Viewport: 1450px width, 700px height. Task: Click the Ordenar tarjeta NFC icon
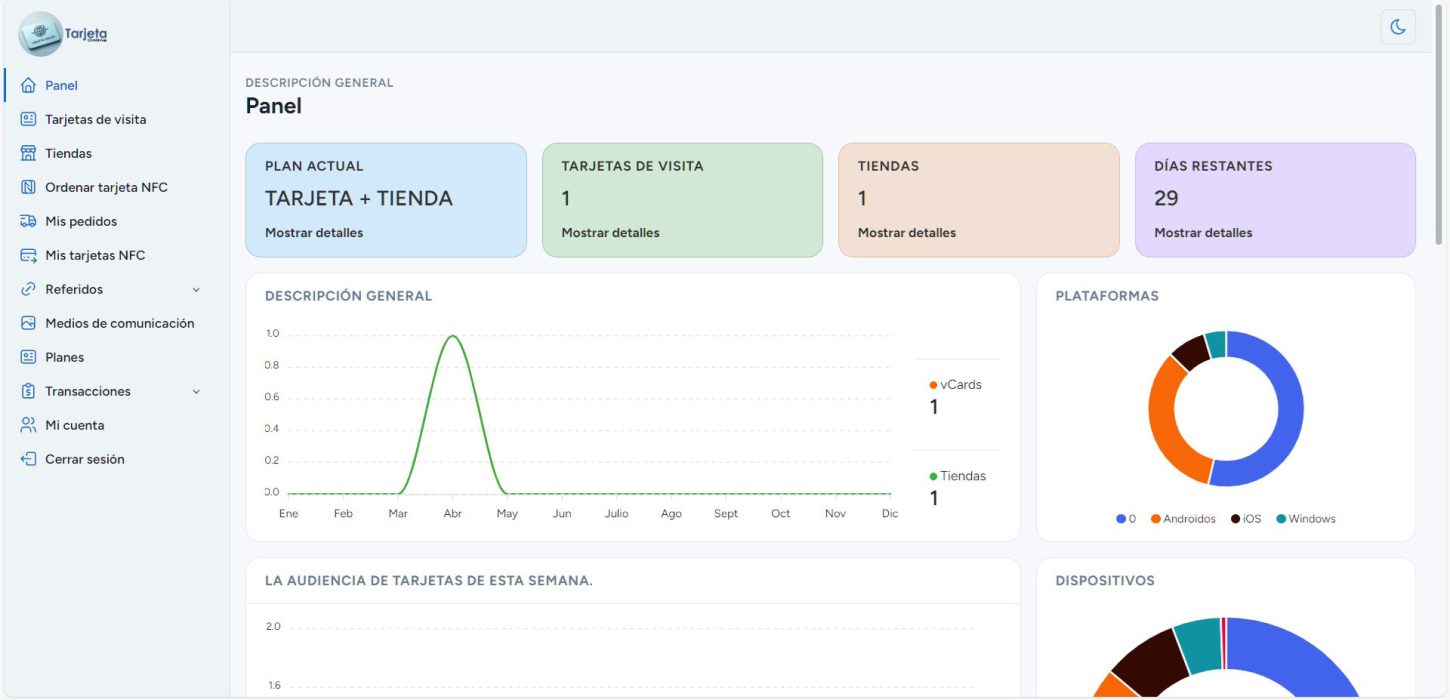pos(28,188)
